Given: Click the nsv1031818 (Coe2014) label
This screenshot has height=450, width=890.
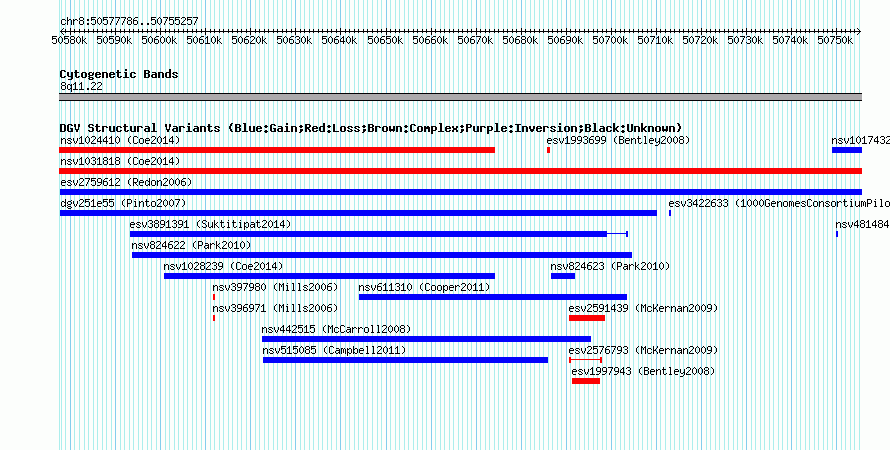Looking at the screenshot, I should (120, 161).
